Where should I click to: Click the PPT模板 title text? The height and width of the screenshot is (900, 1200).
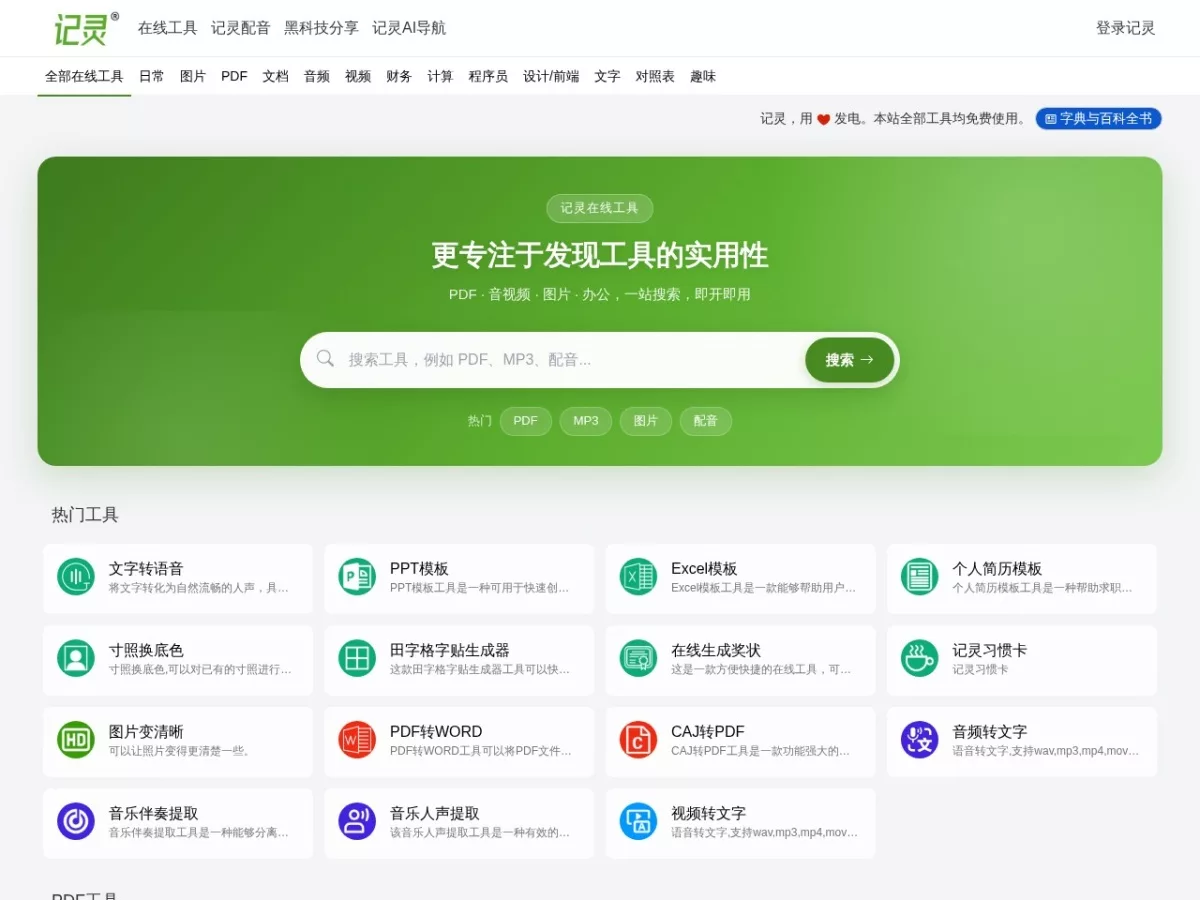(419, 569)
